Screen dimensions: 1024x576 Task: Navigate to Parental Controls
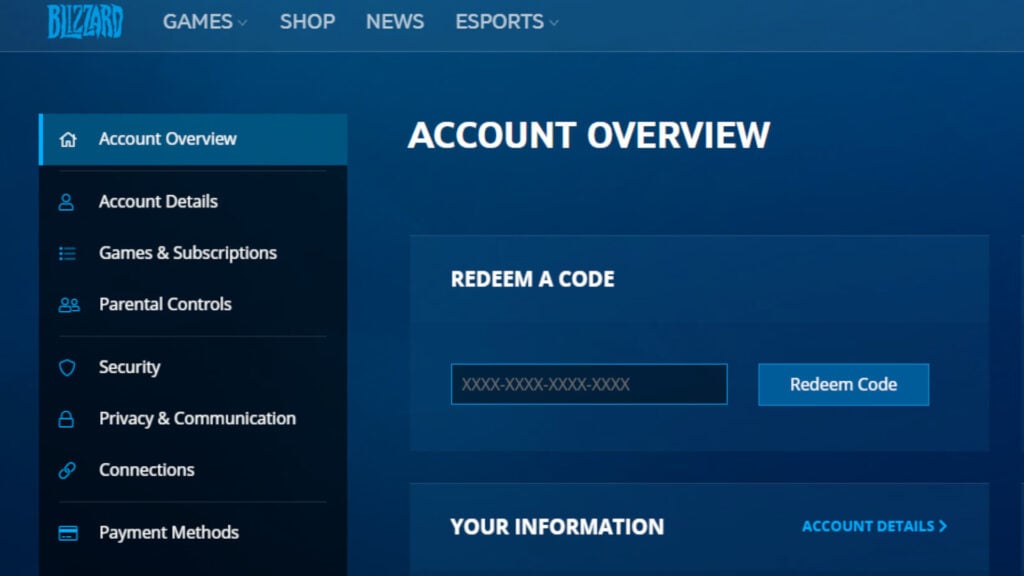click(x=165, y=304)
